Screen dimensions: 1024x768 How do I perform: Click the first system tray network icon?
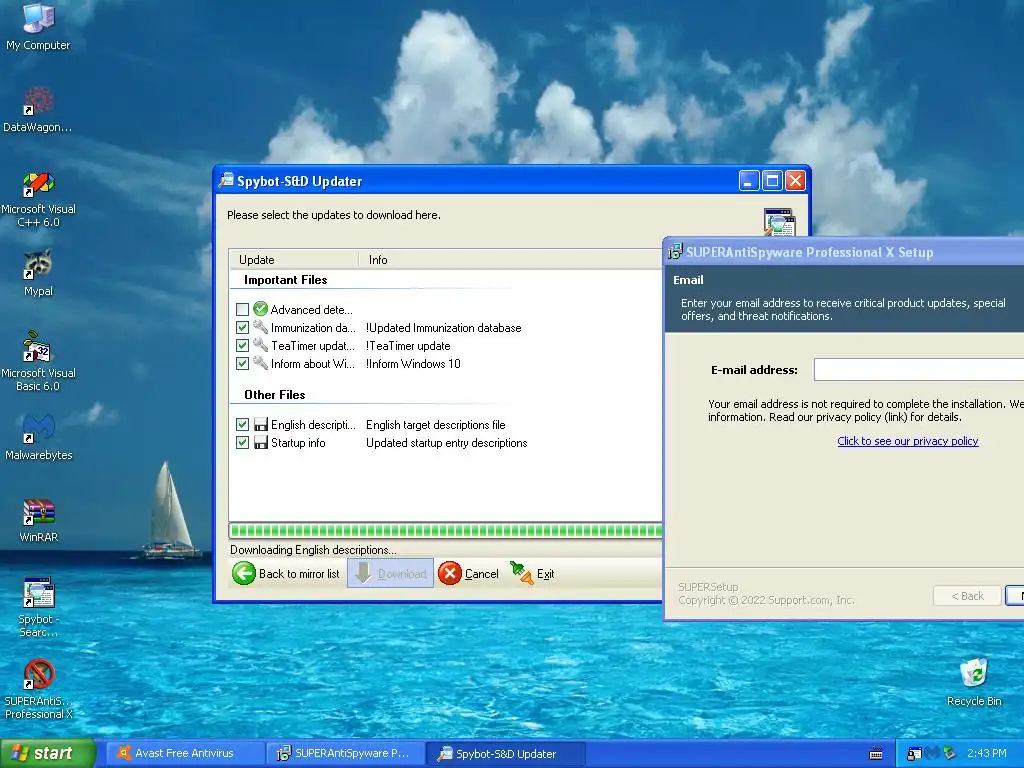[x=914, y=754]
